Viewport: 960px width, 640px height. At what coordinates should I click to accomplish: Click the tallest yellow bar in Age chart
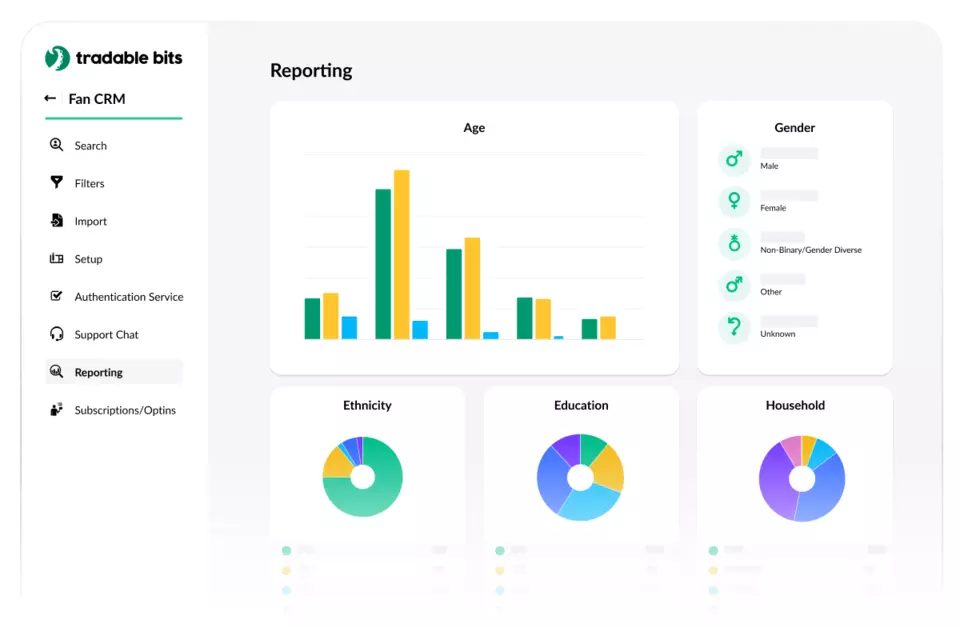coord(401,254)
